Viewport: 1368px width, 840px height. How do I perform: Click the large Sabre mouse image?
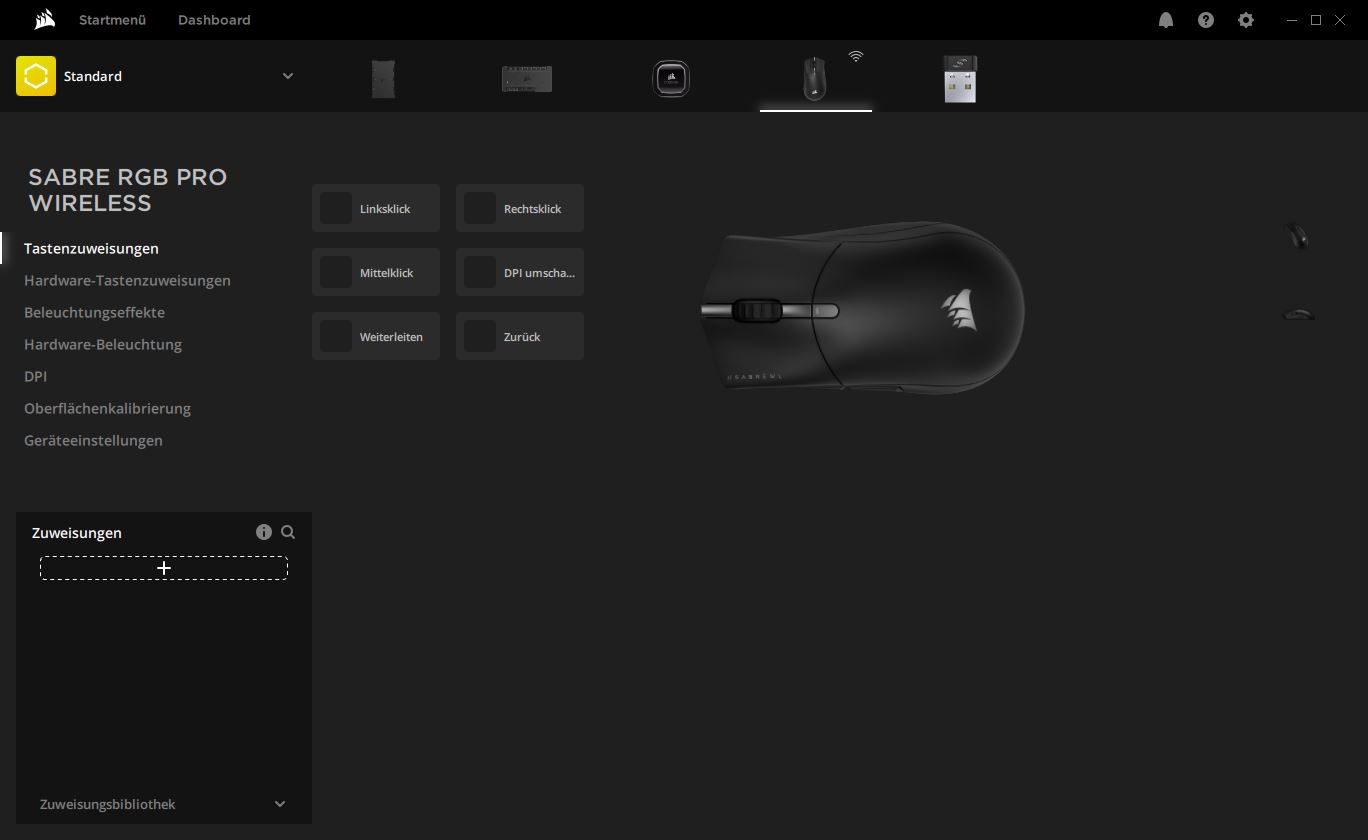tap(862, 308)
